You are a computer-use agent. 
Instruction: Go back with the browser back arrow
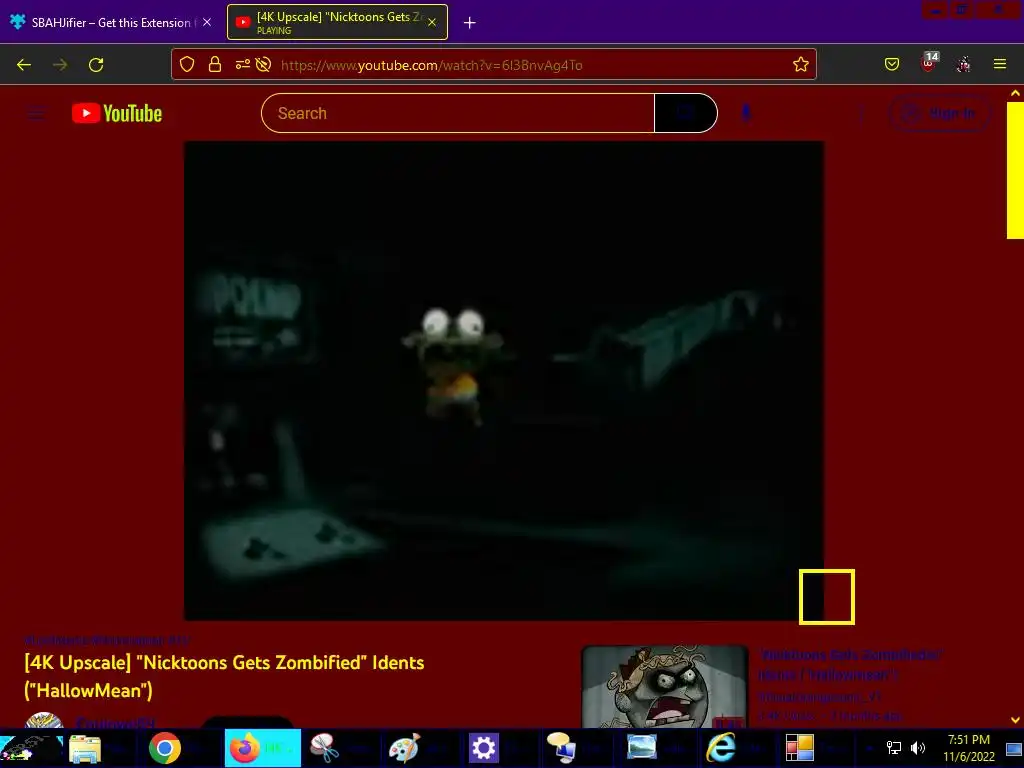pyautogui.click(x=24, y=65)
